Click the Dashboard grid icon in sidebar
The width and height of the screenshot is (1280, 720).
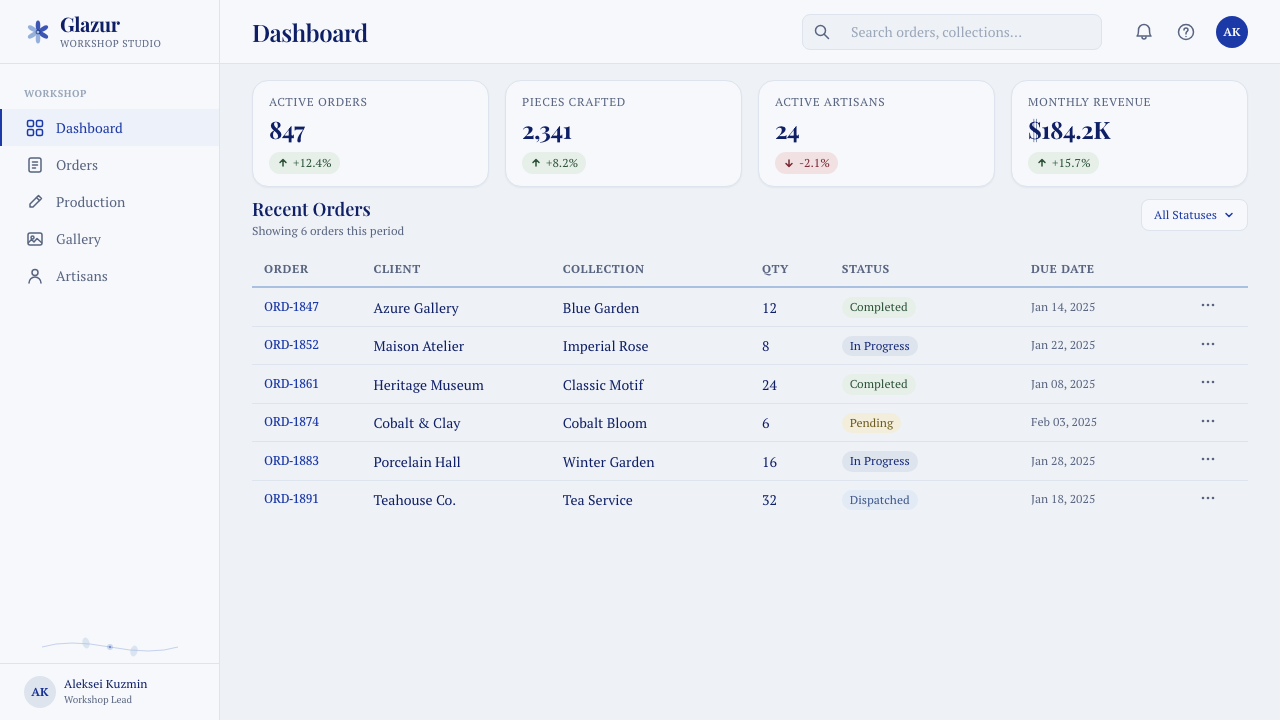(x=35, y=128)
